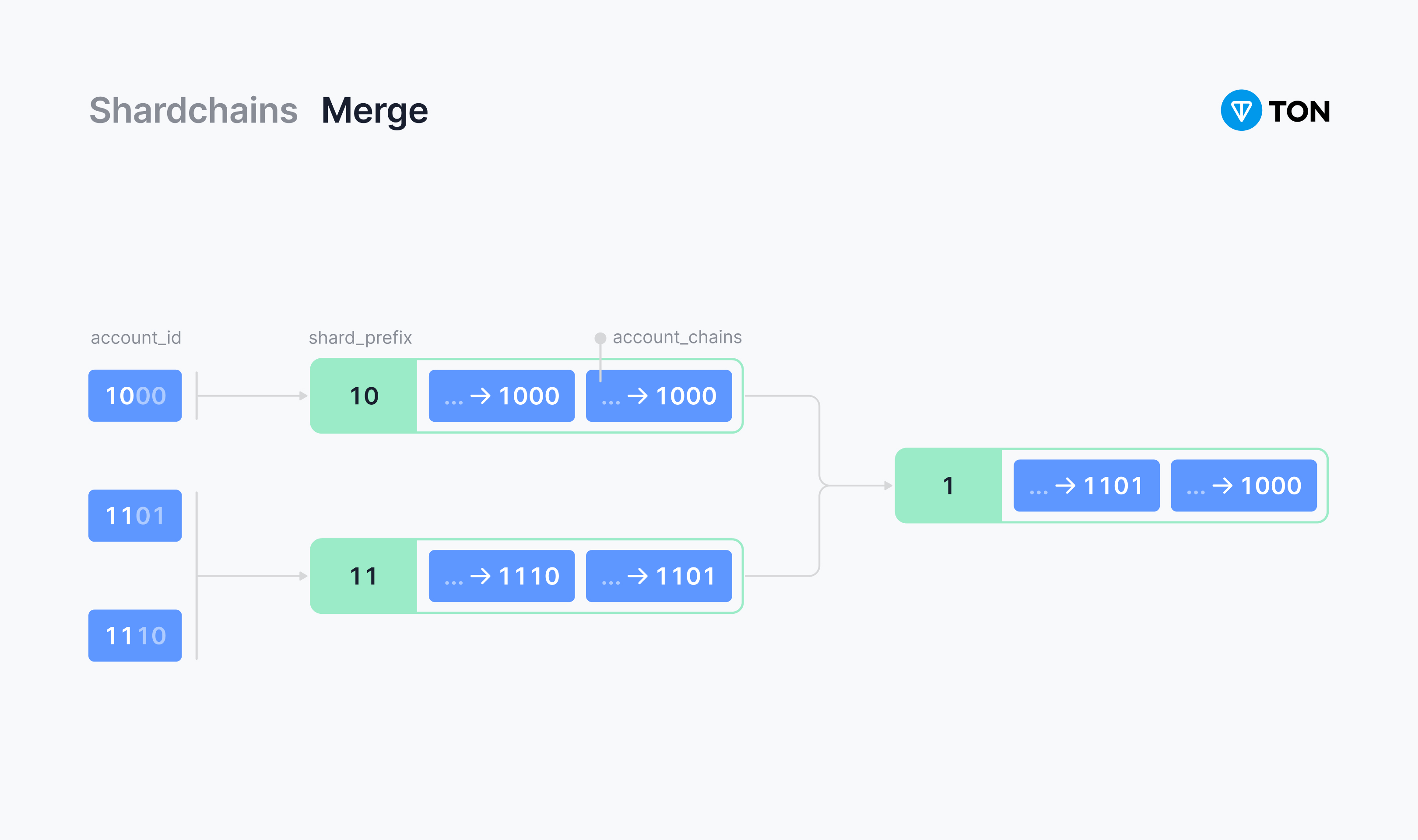Click the green shard prefix 11 box
Screen dimensions: 1418x840
tap(363, 576)
